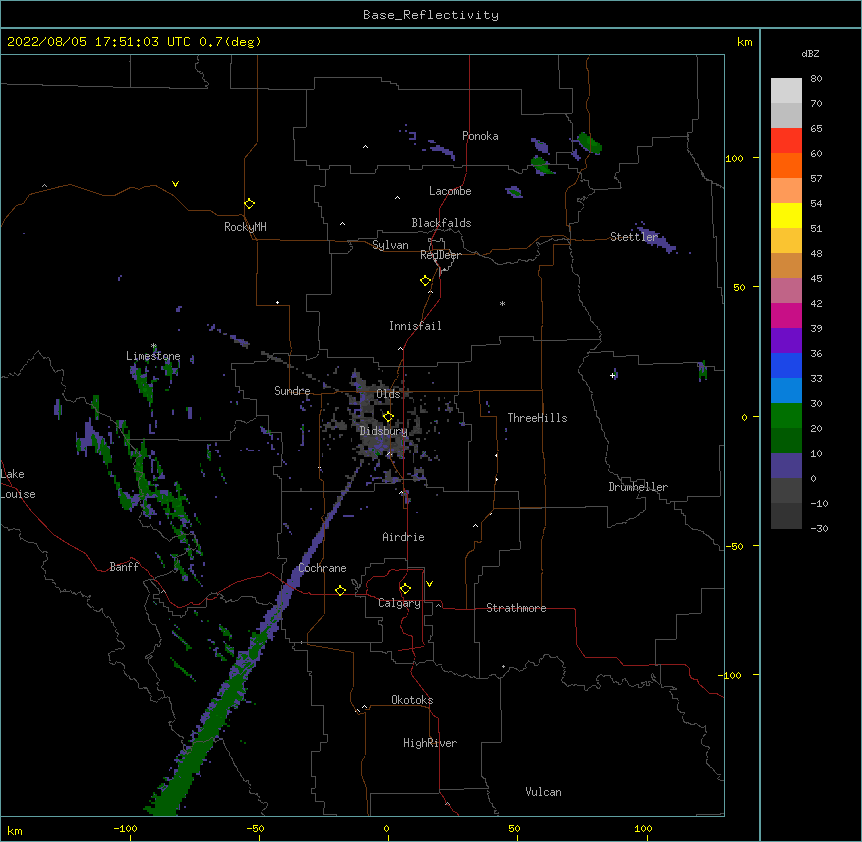
Task: Select the blue 33-36 dBZ legend swatch
Action: coord(786,365)
